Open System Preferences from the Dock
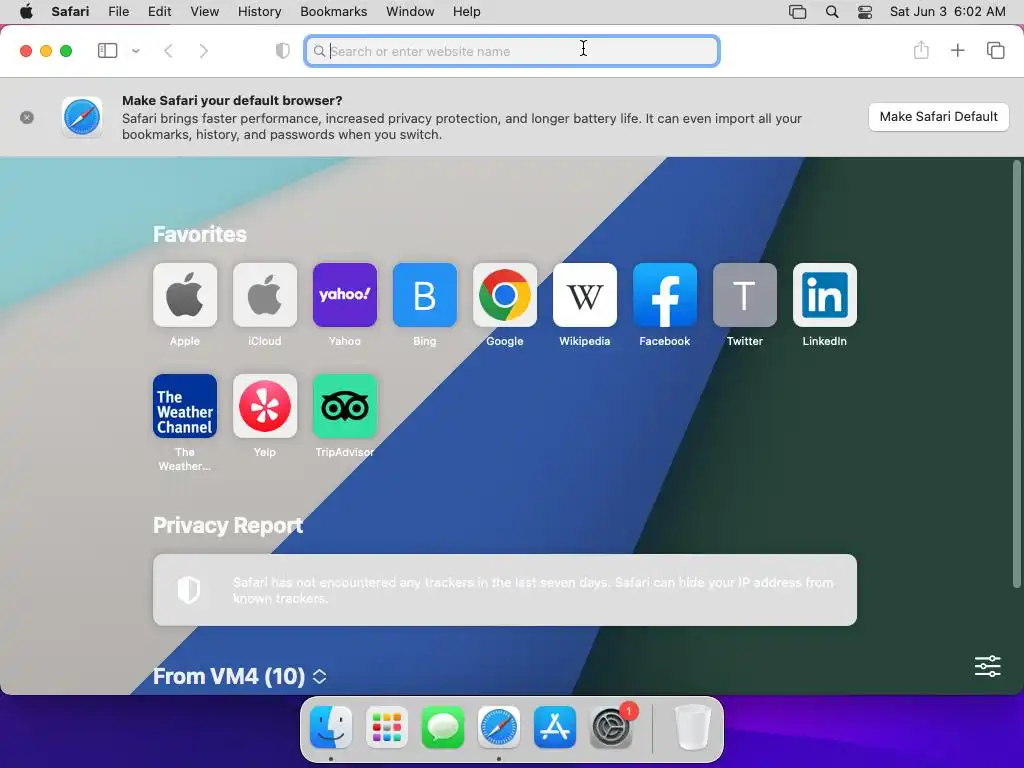This screenshot has height=768, width=1024. coord(611,727)
